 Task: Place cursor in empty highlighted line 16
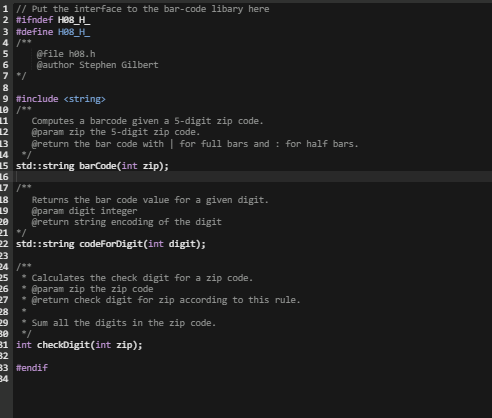pos(253,177)
